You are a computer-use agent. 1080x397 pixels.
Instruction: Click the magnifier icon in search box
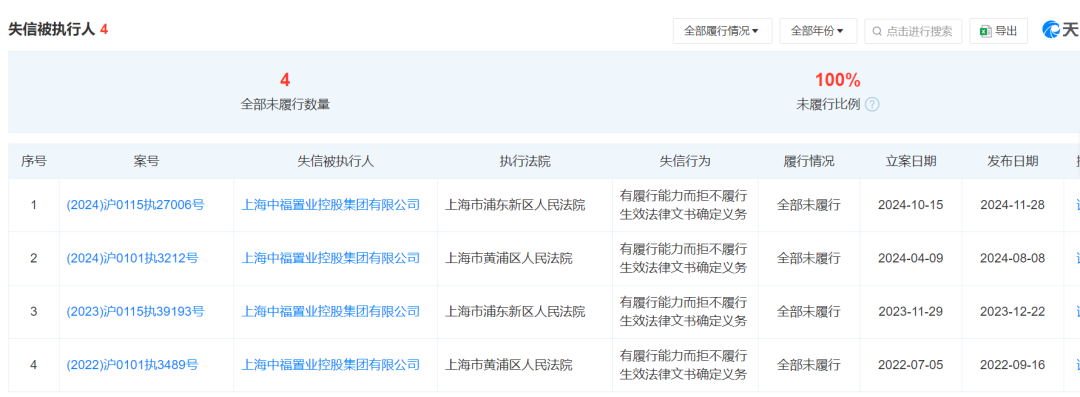point(877,31)
